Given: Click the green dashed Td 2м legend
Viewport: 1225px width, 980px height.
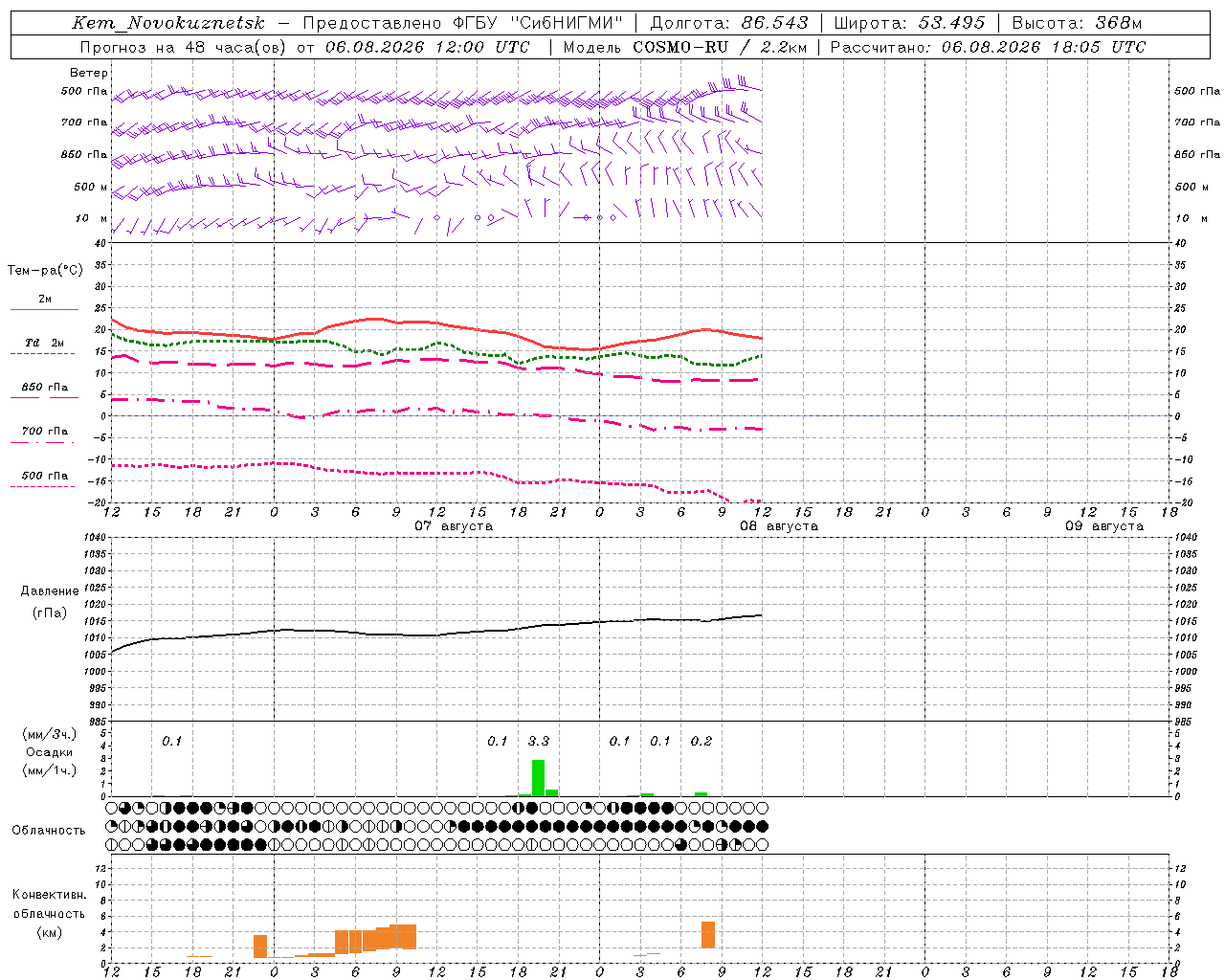Looking at the screenshot, I should click(x=44, y=347).
